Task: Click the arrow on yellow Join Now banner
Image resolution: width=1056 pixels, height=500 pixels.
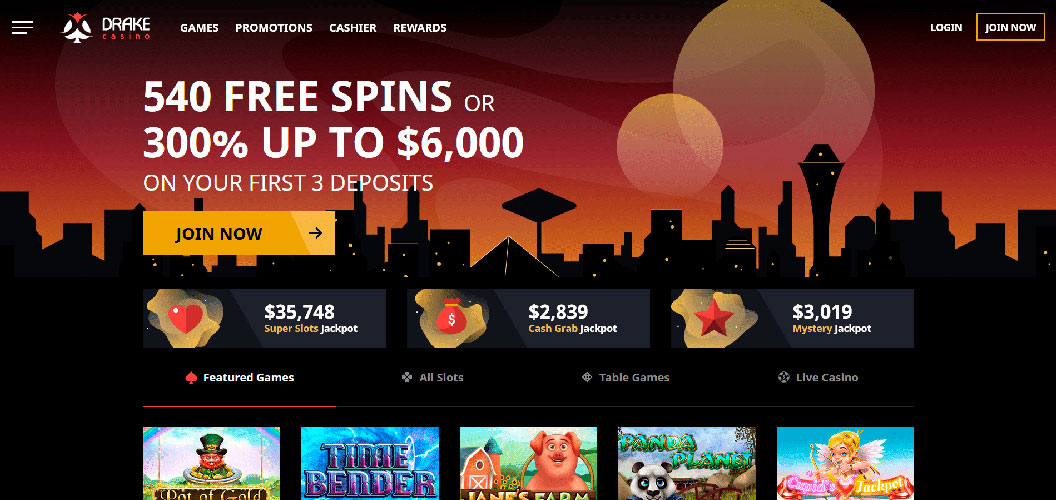Action: click(315, 233)
